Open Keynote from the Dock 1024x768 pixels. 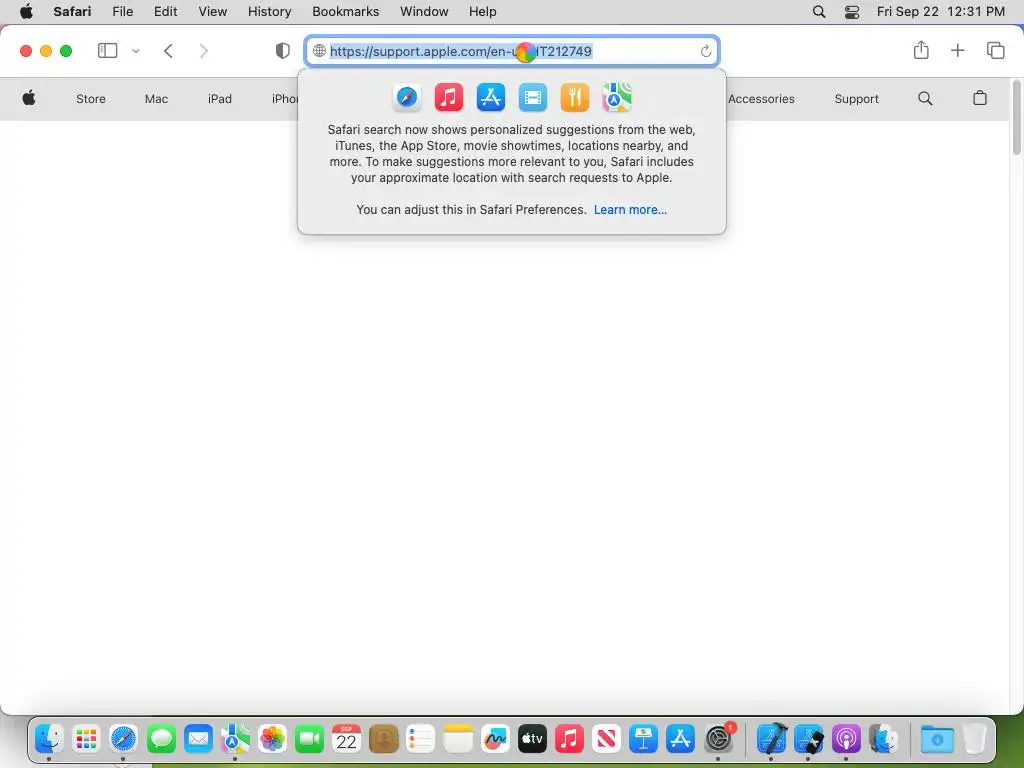643,739
